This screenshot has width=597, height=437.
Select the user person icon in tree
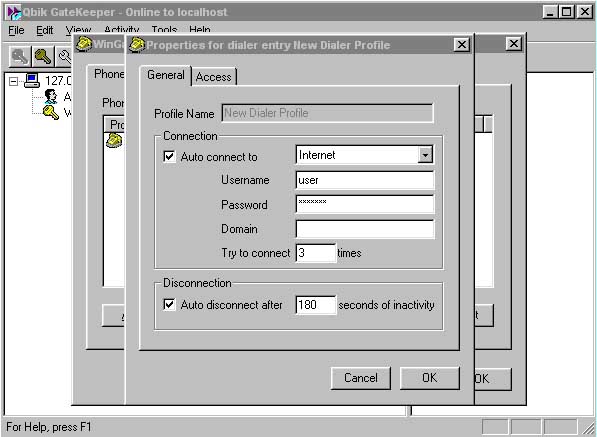[51, 97]
